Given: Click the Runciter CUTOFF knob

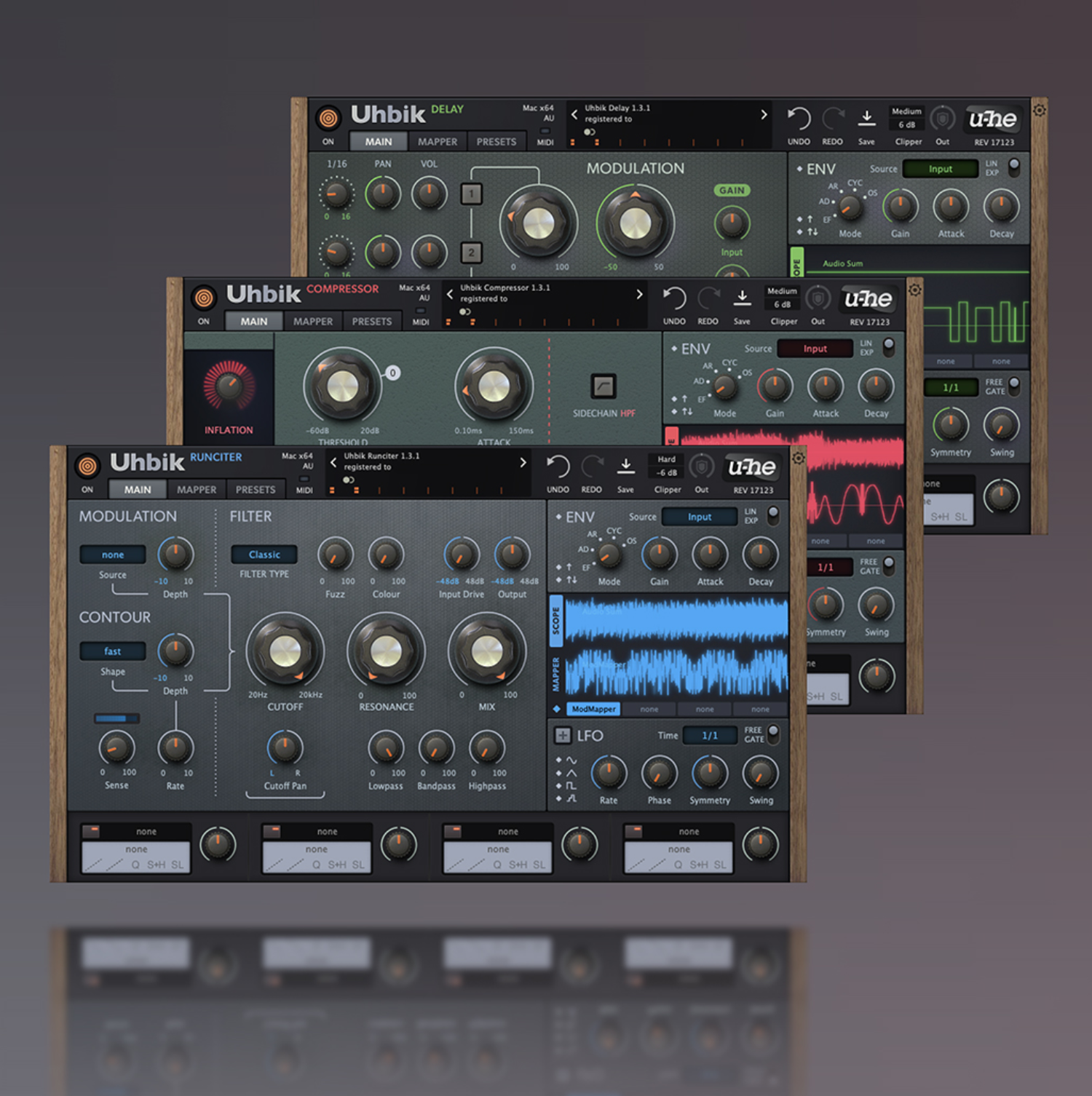Looking at the screenshot, I should pos(285,651).
